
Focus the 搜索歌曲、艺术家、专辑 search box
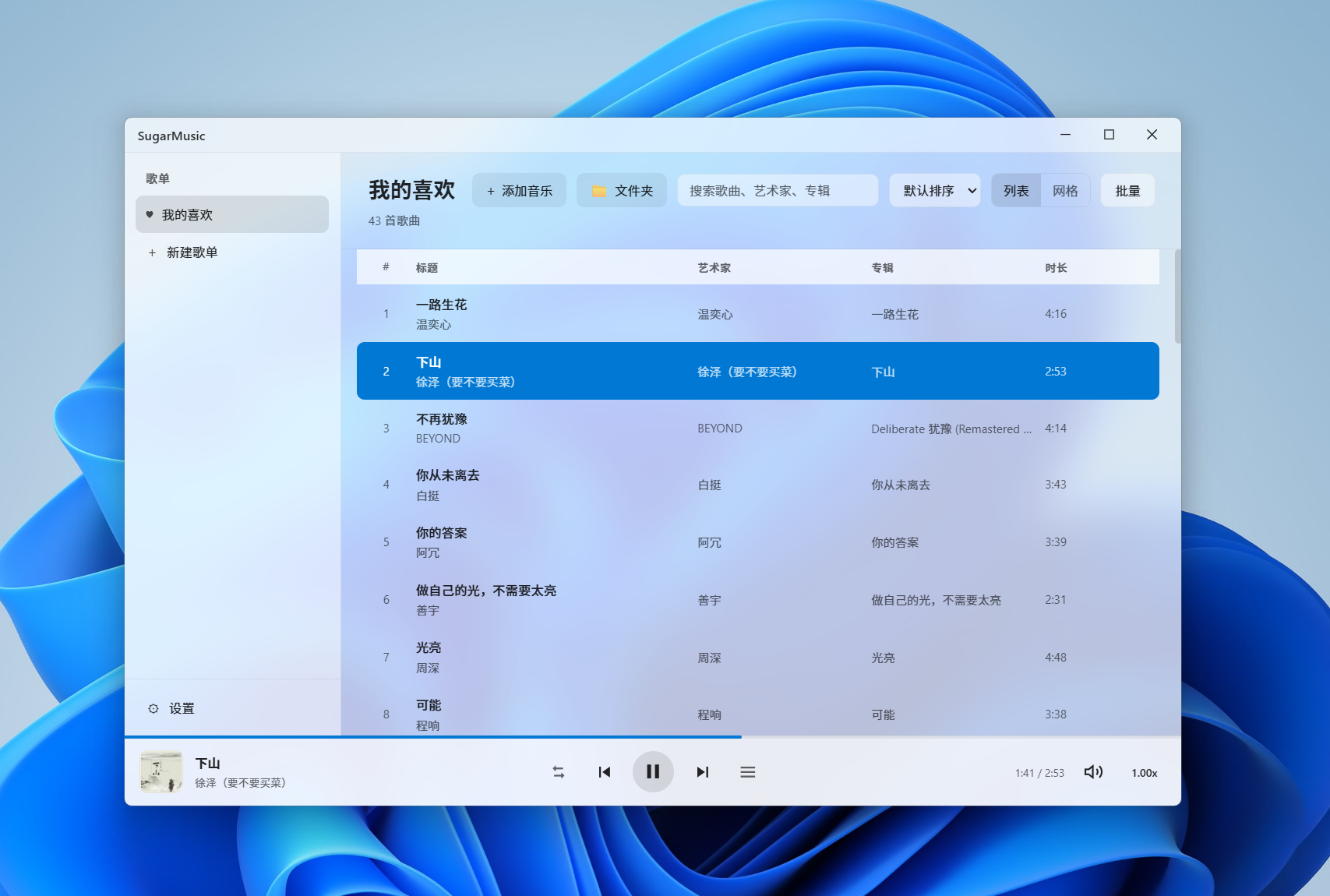tap(778, 190)
